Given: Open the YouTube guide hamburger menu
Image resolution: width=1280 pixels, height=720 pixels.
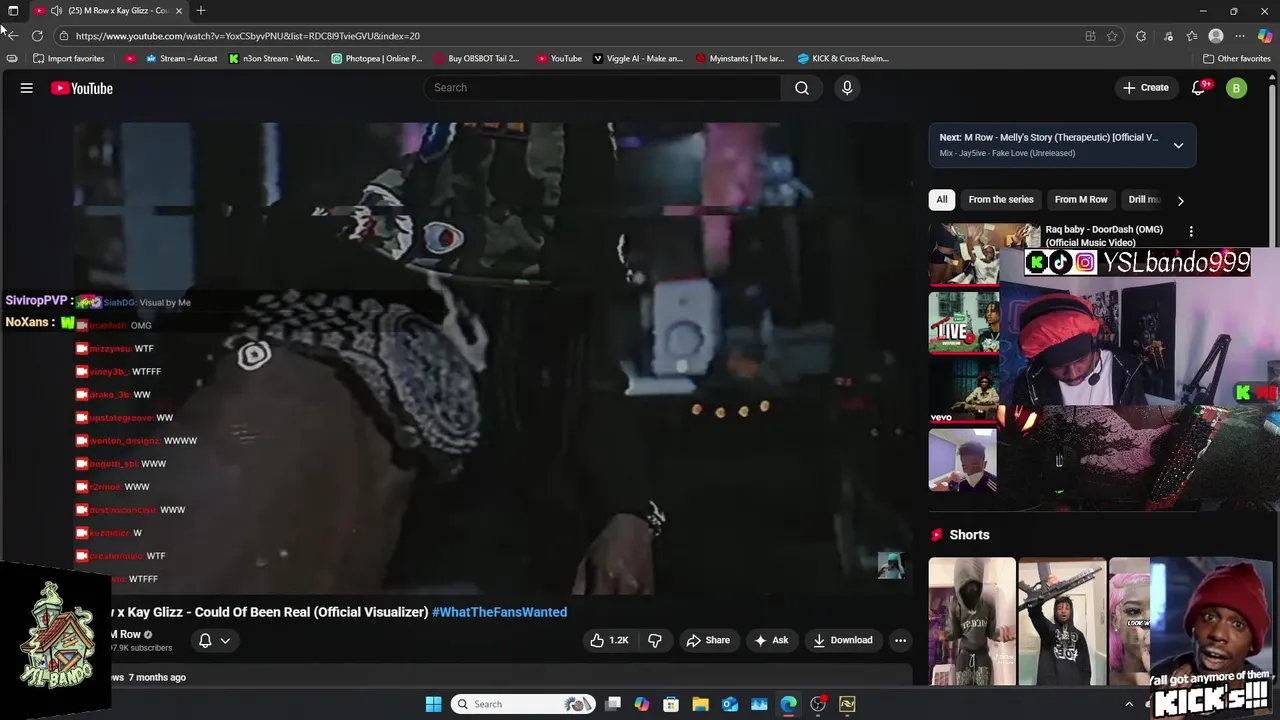Looking at the screenshot, I should point(27,88).
